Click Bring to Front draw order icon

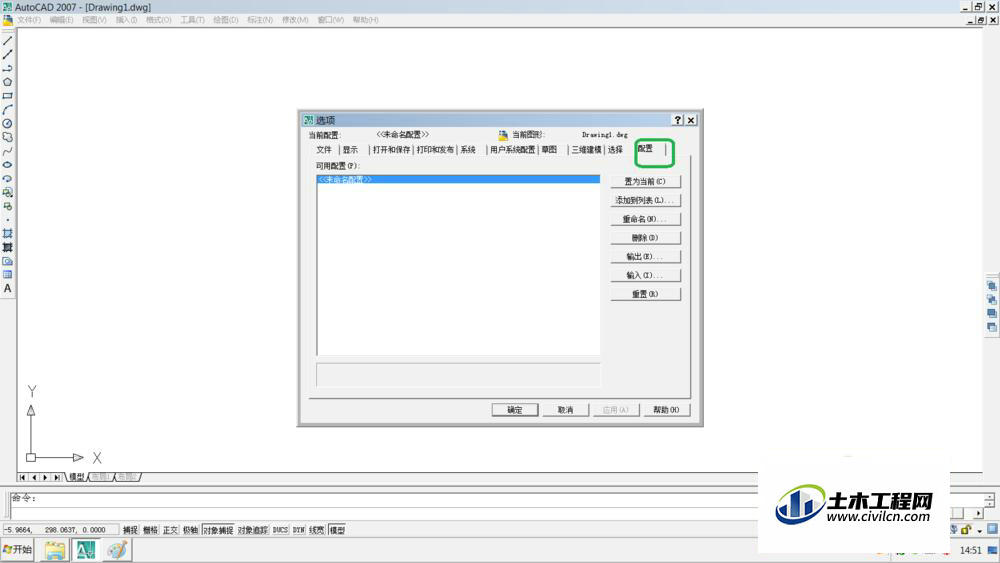(x=992, y=286)
